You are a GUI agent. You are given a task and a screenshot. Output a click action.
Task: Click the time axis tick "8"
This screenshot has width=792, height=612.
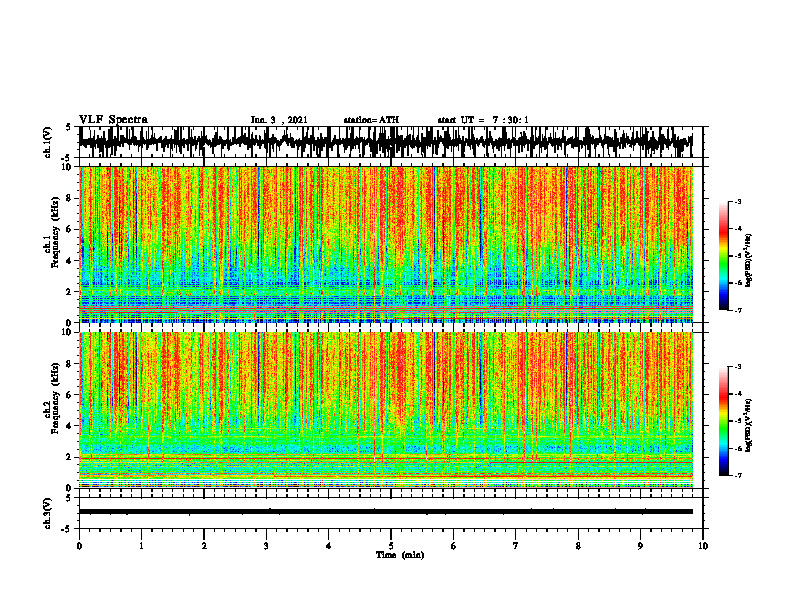point(578,546)
